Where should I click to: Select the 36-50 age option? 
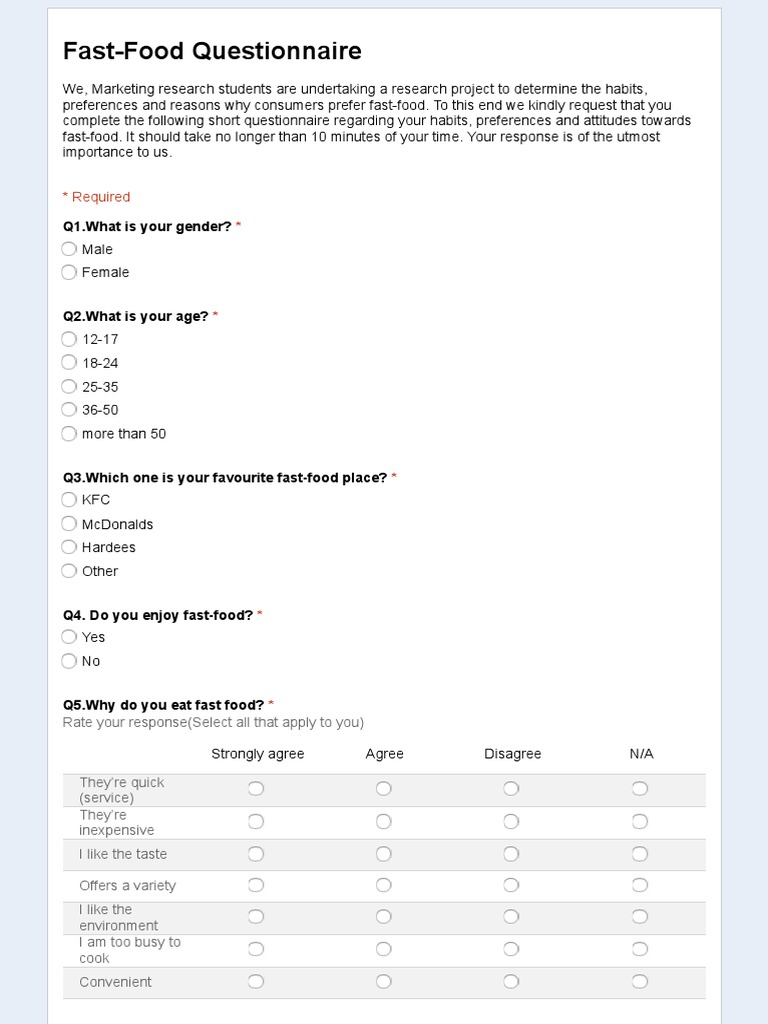[69, 409]
